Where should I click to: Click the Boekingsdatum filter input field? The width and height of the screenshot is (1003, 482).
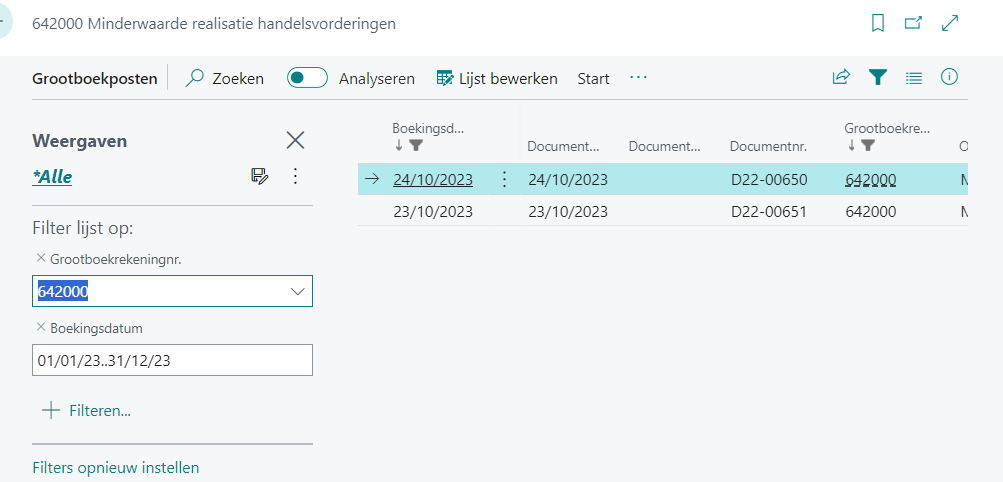172,360
